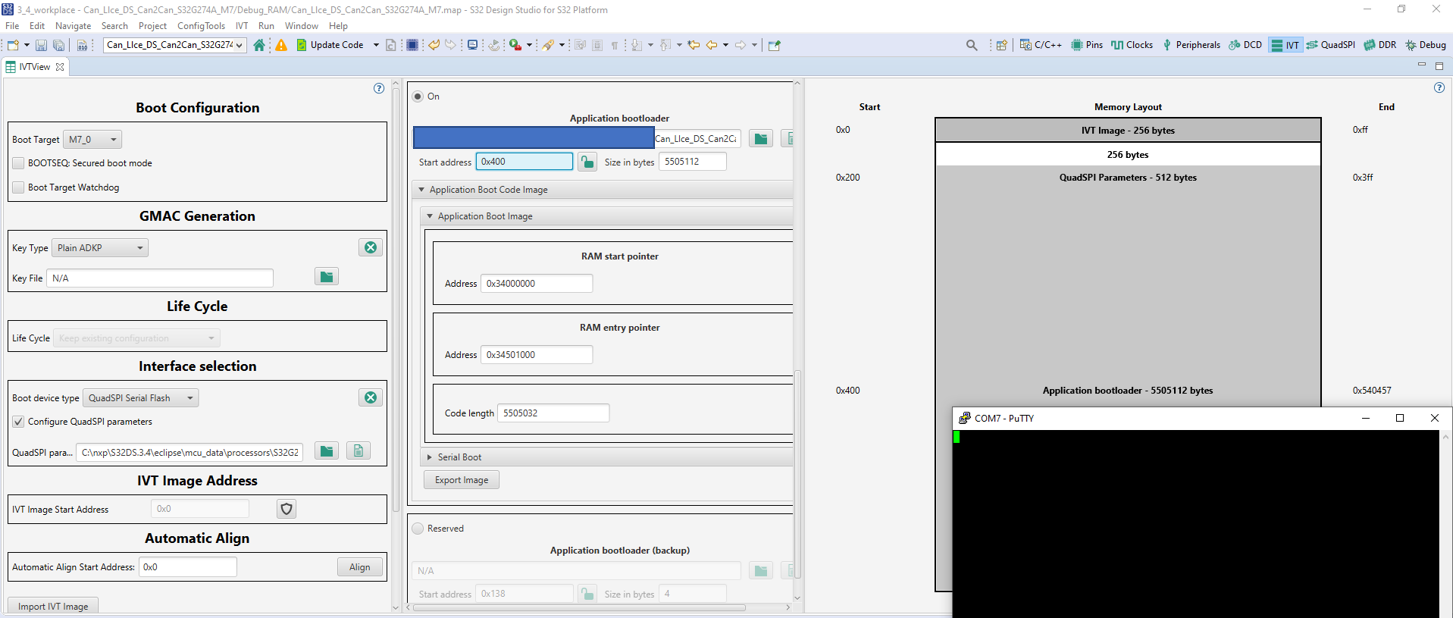Click the Save icon in the toolbar
This screenshot has width=1453, height=621.
coord(41,45)
